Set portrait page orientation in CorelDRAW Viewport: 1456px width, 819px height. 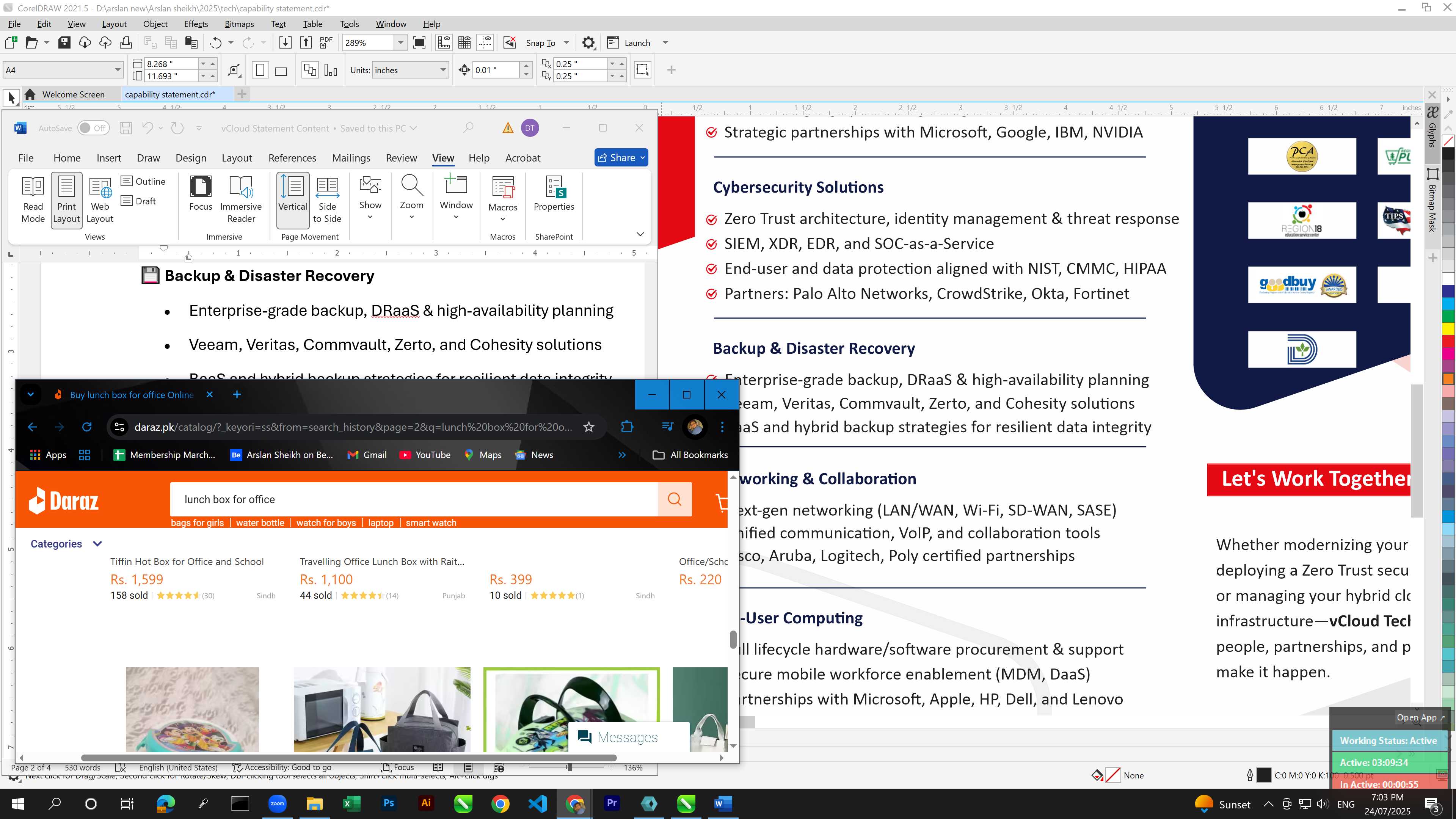coord(260,70)
